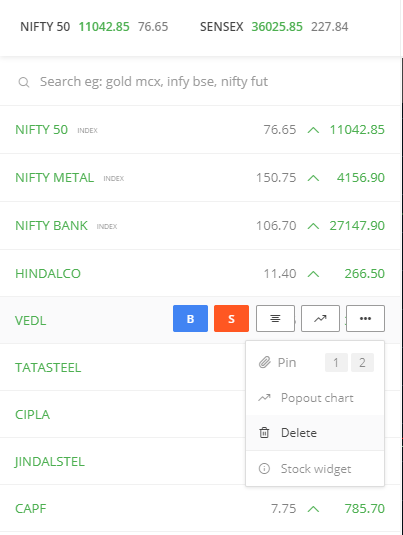Image resolution: width=403 pixels, height=535 pixels.
Task: Click the trash icon next to Delete
Action: click(264, 433)
